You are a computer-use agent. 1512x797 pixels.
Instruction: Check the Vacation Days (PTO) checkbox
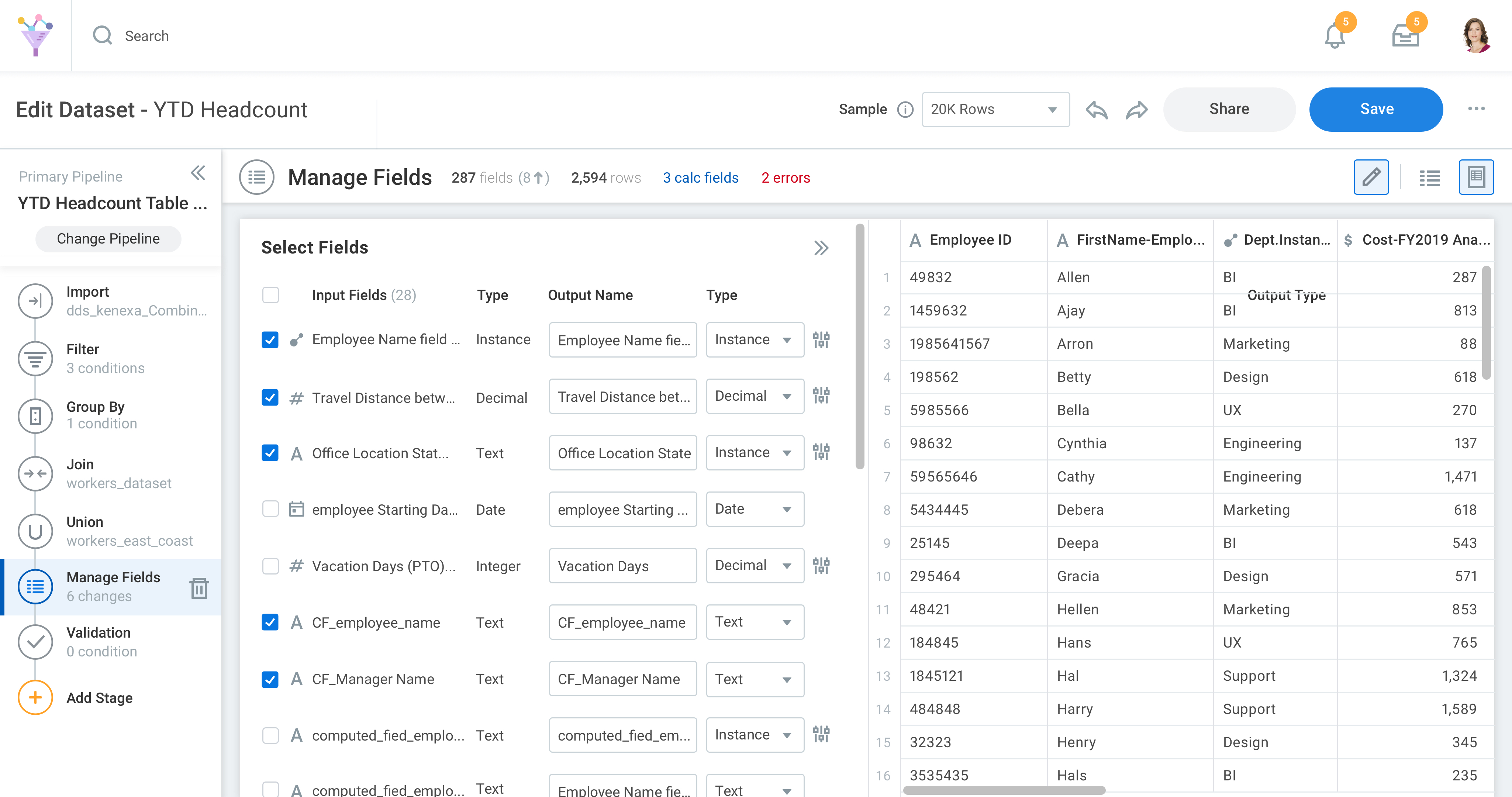point(270,566)
